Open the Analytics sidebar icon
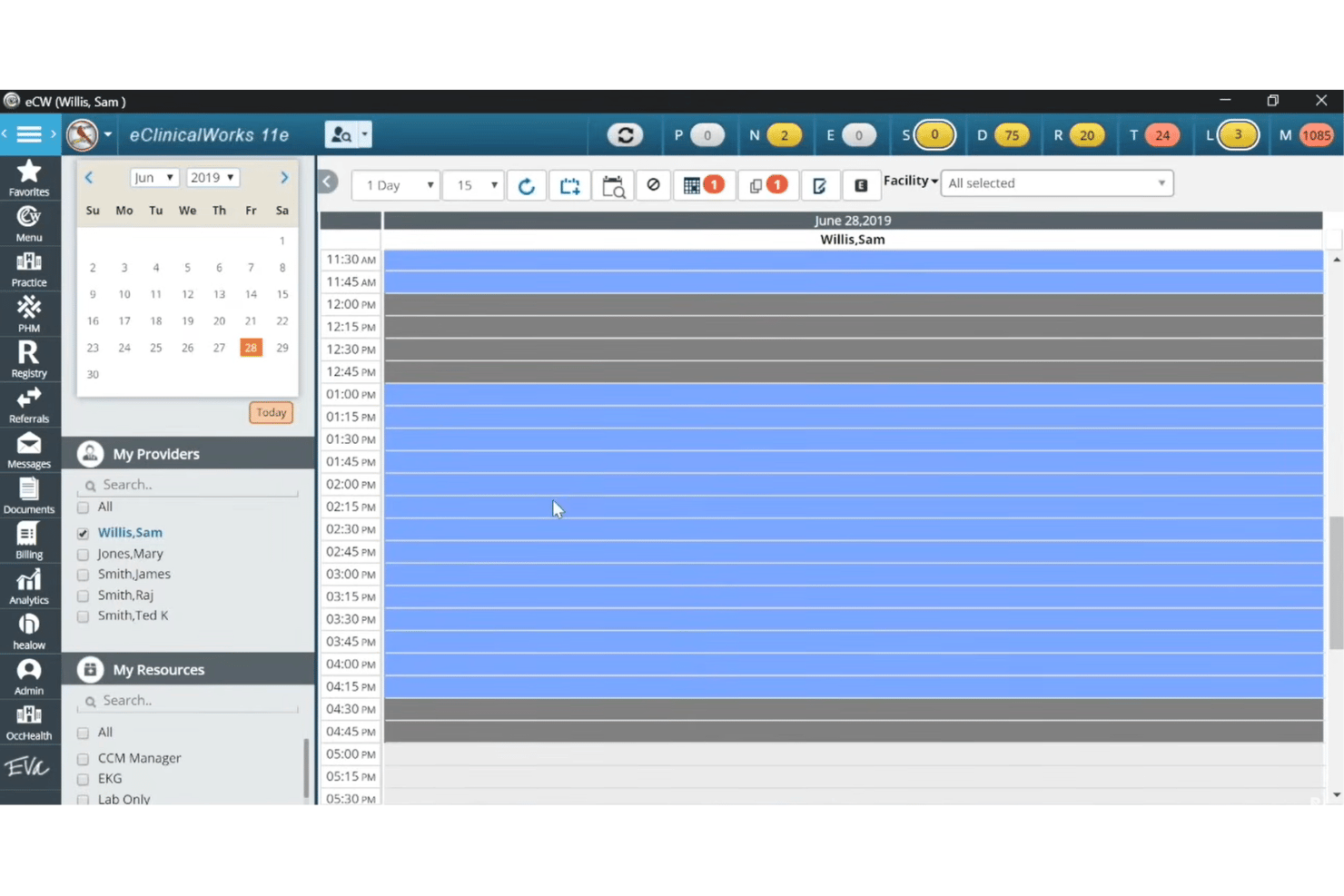This screenshot has width=1344, height=896. click(29, 586)
